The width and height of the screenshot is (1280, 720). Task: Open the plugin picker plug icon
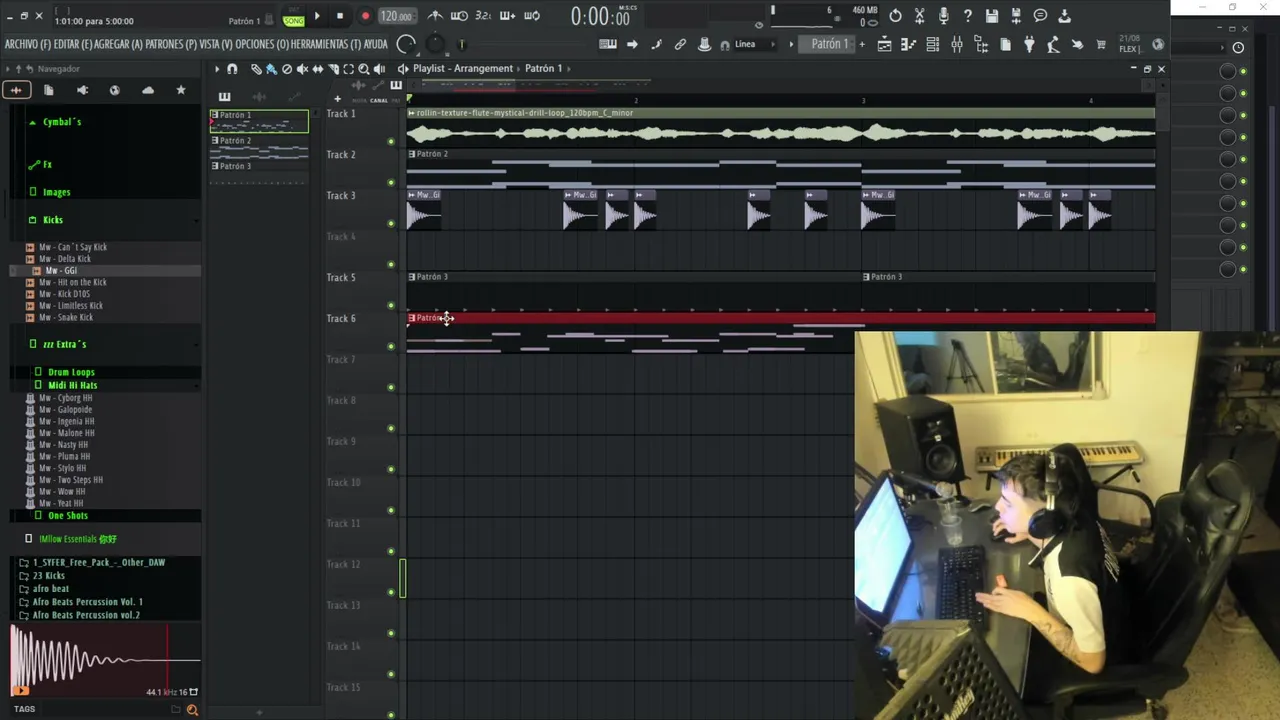pos(1029,44)
